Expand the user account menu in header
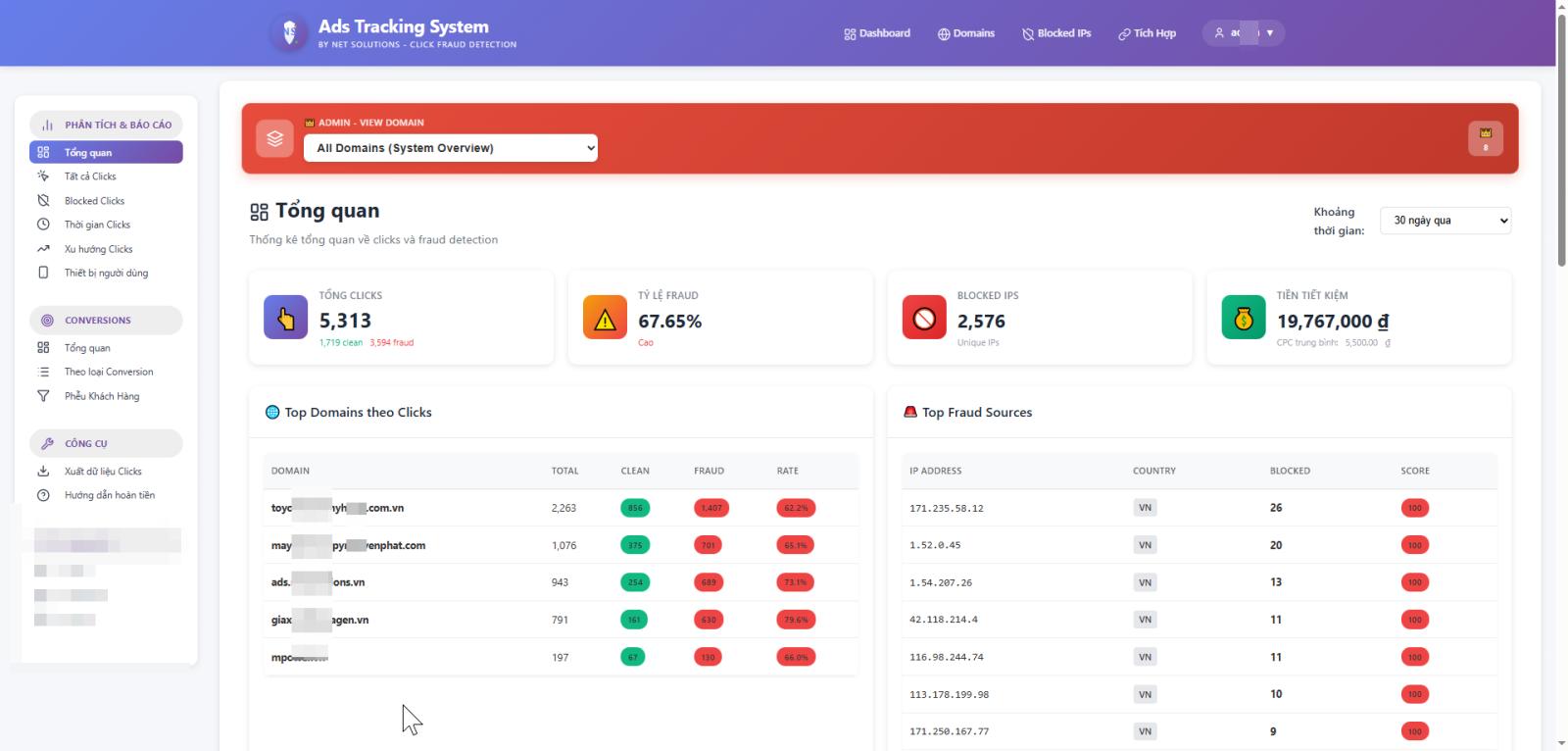1568x751 pixels. tap(1243, 33)
